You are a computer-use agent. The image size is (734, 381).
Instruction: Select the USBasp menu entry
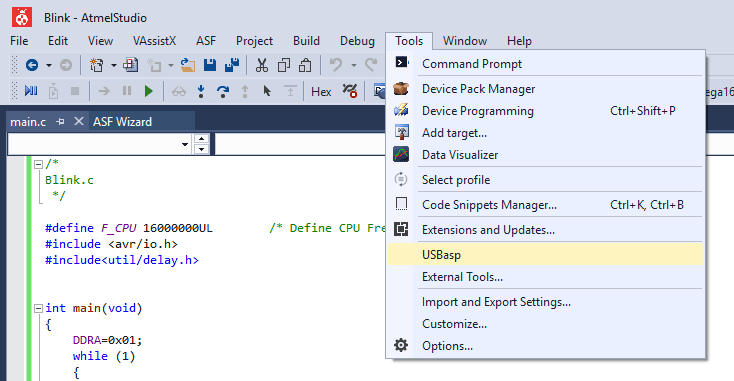click(545, 254)
